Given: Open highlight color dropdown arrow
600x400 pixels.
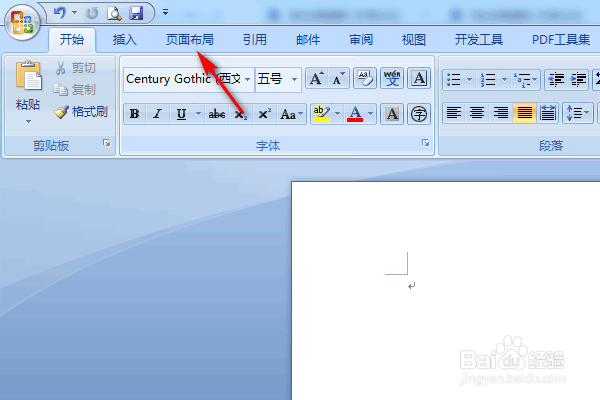Looking at the screenshot, I should (x=338, y=114).
